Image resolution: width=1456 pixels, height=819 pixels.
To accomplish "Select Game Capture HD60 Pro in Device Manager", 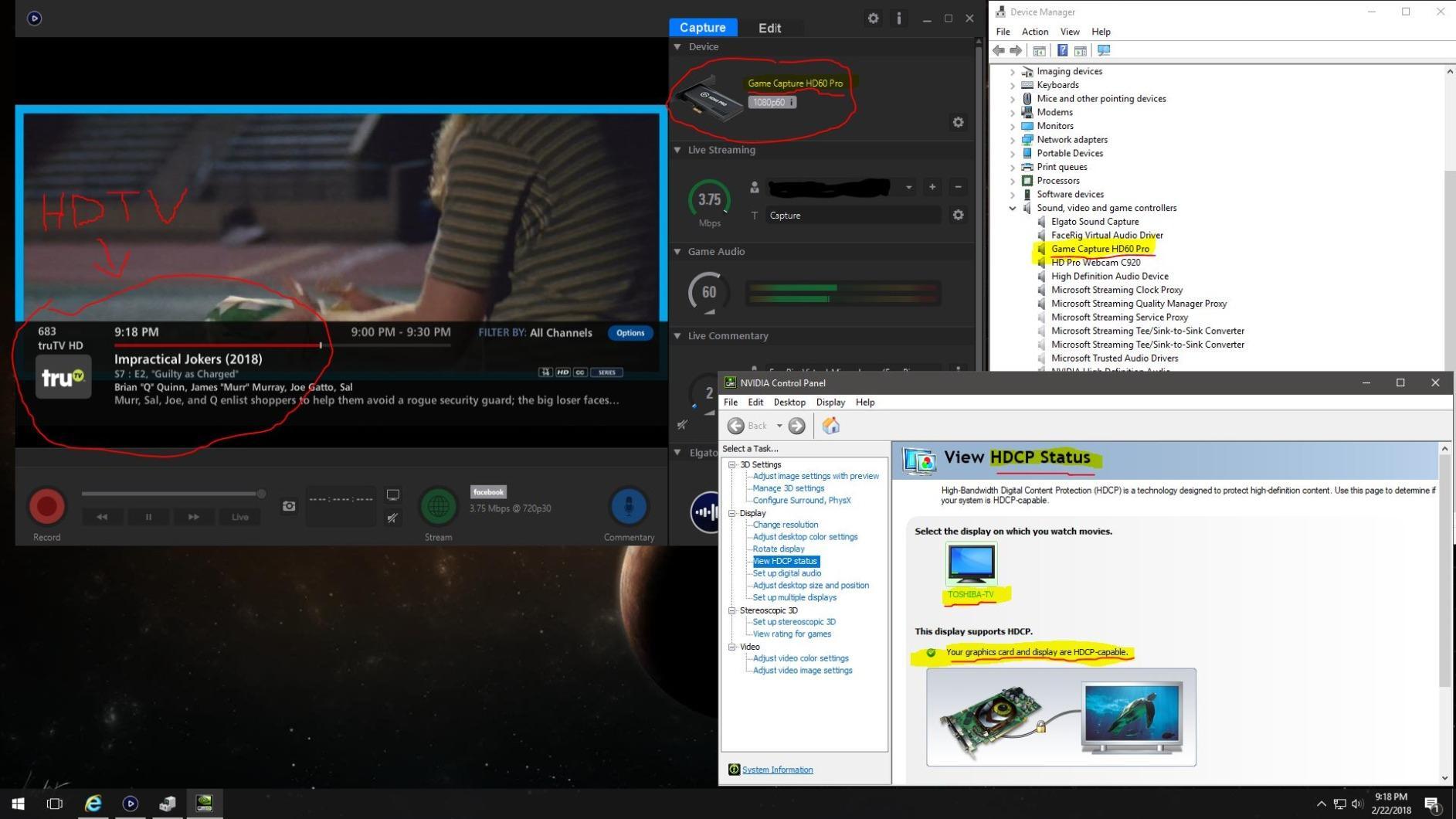I will click(x=1100, y=249).
